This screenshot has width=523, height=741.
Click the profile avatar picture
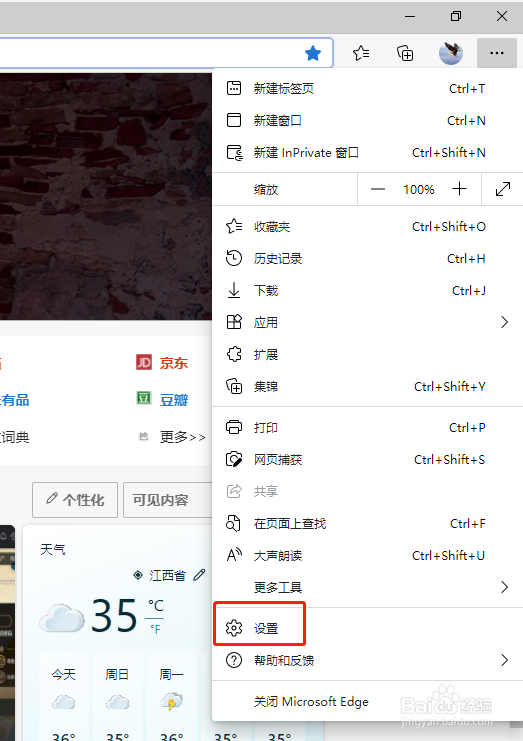(x=451, y=53)
